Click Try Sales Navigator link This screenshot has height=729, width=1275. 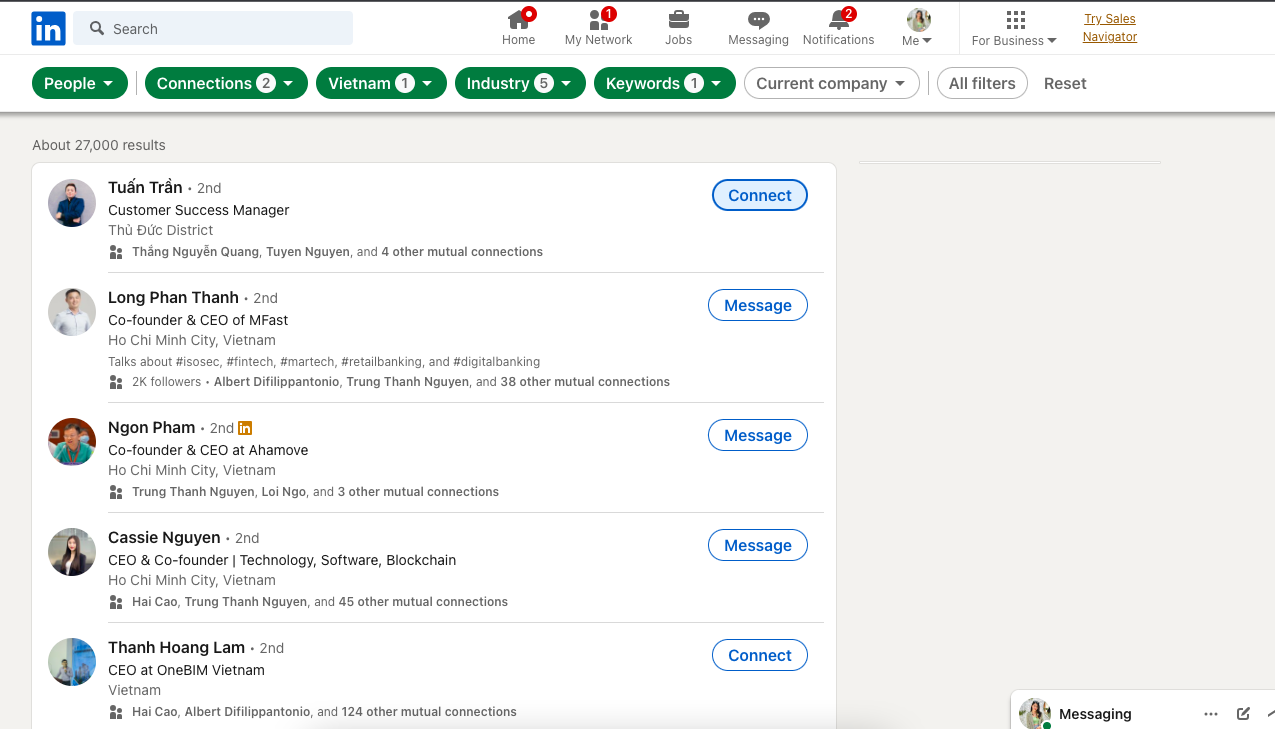pos(1110,28)
